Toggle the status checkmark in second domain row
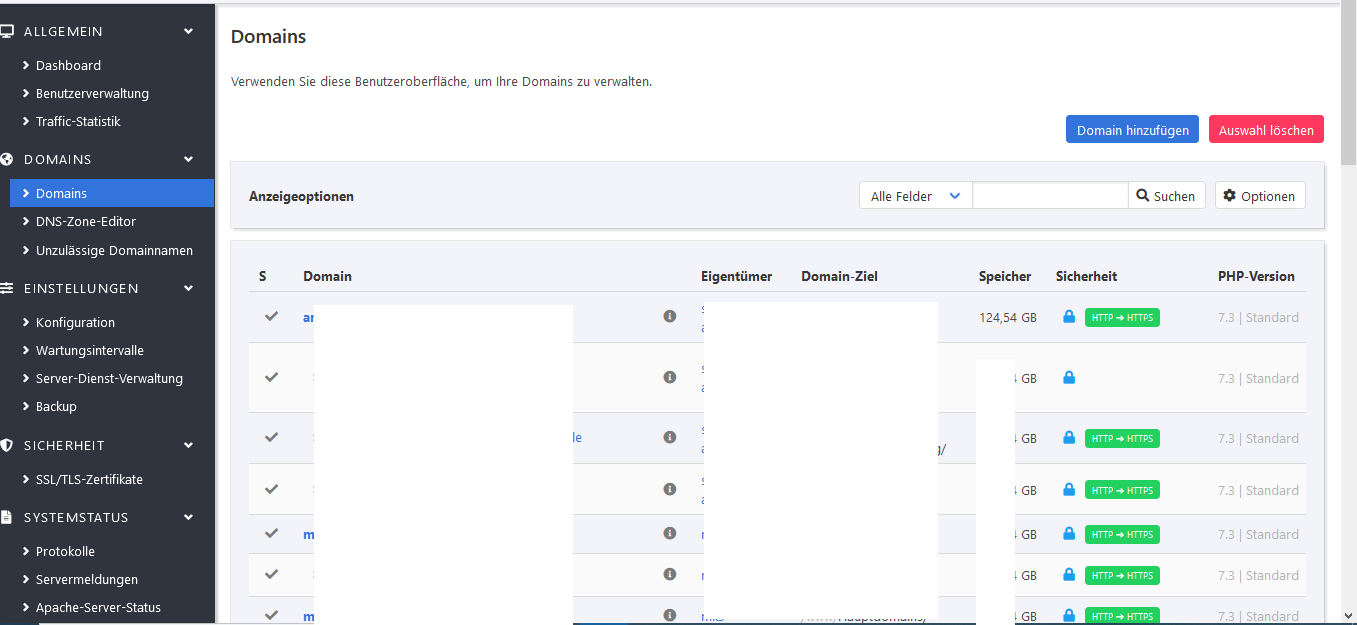This screenshot has height=625, width=1357. coord(271,378)
